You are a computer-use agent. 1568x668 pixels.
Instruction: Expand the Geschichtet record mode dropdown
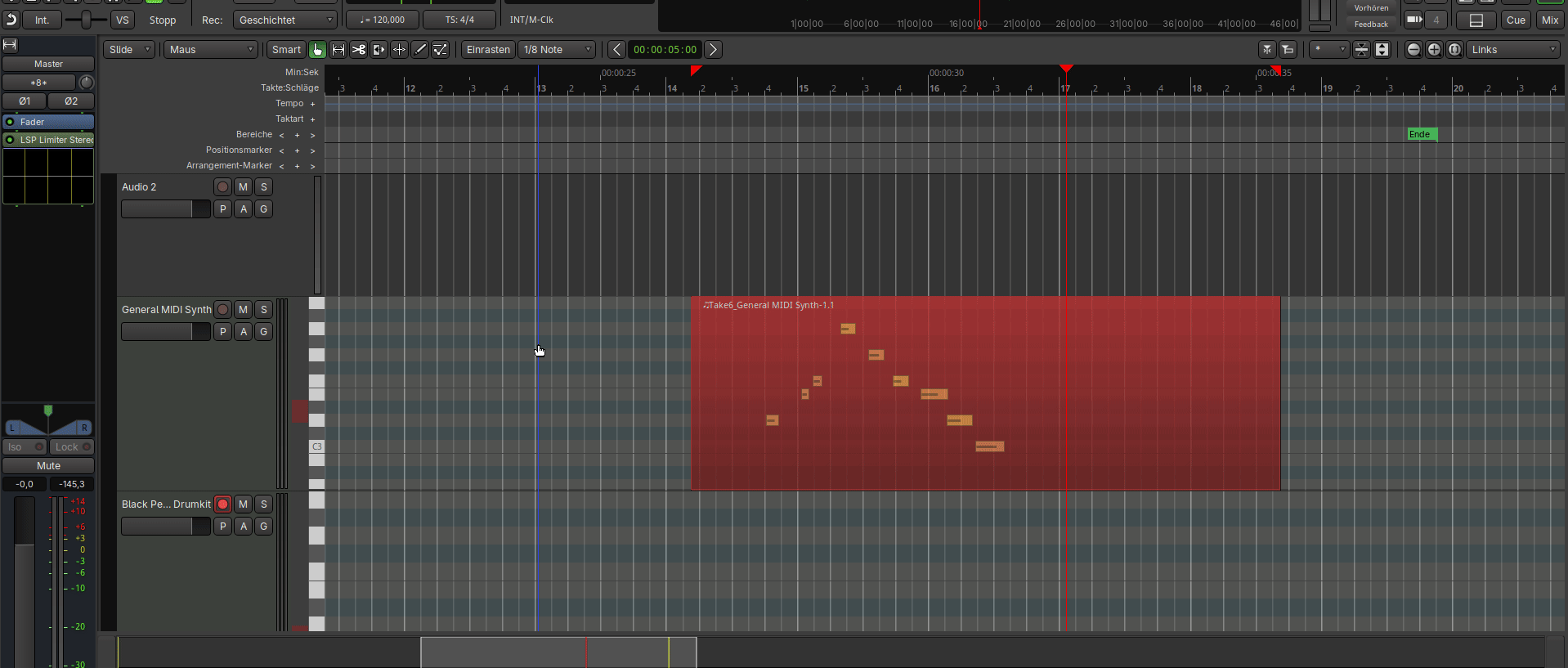(284, 20)
